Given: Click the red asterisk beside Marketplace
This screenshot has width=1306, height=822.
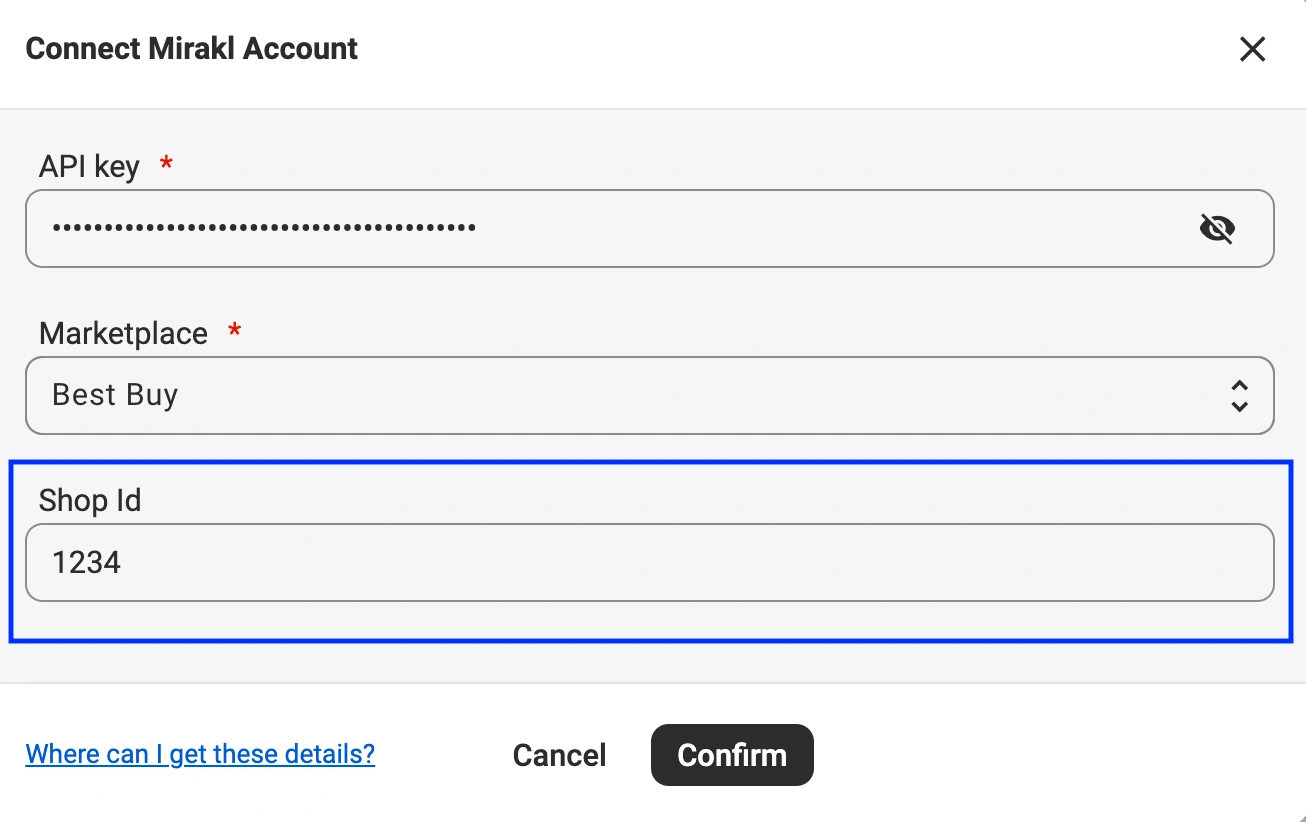Looking at the screenshot, I should (x=235, y=328).
